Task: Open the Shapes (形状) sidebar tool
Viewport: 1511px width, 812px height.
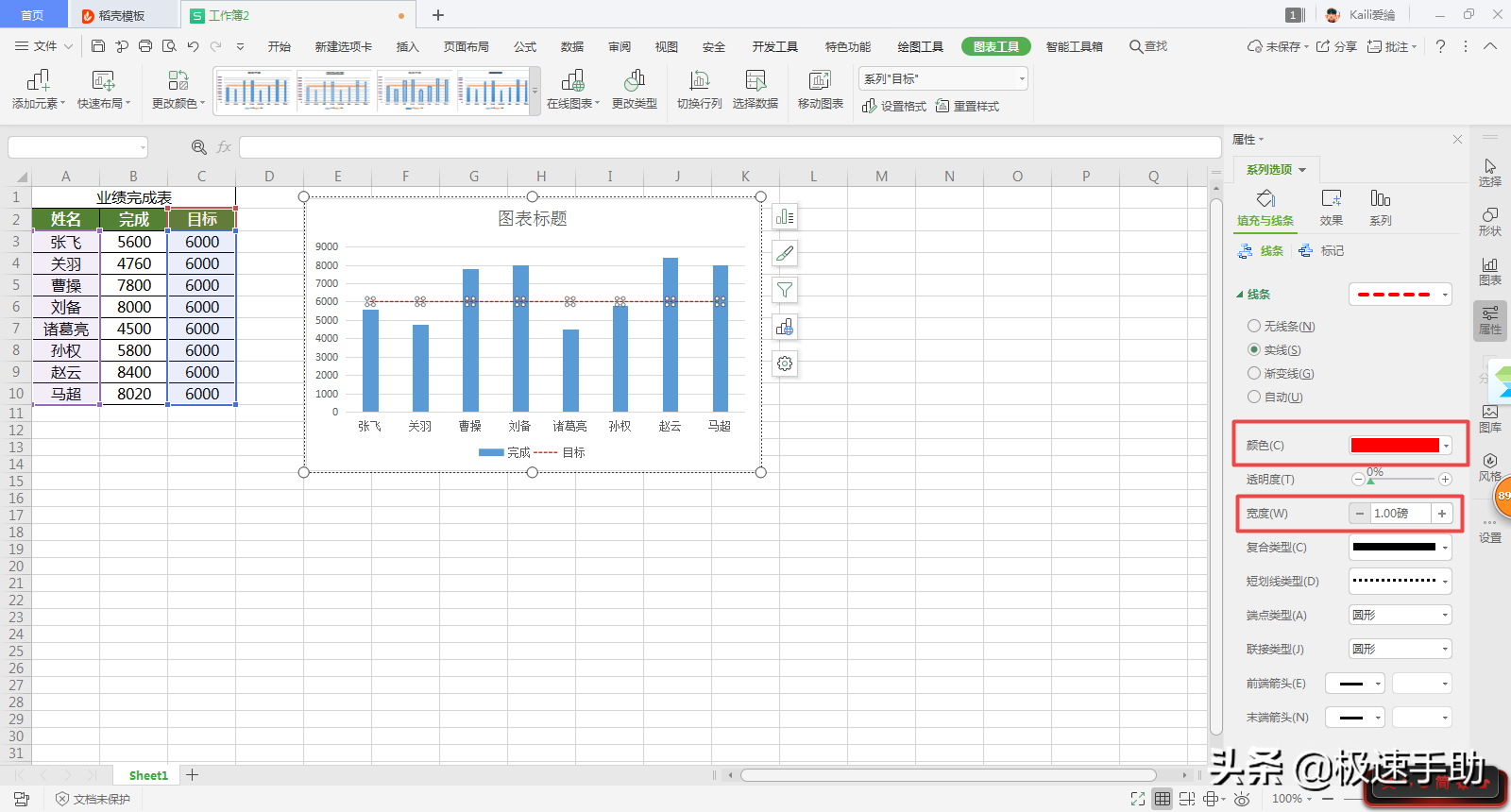Action: 1490,222
